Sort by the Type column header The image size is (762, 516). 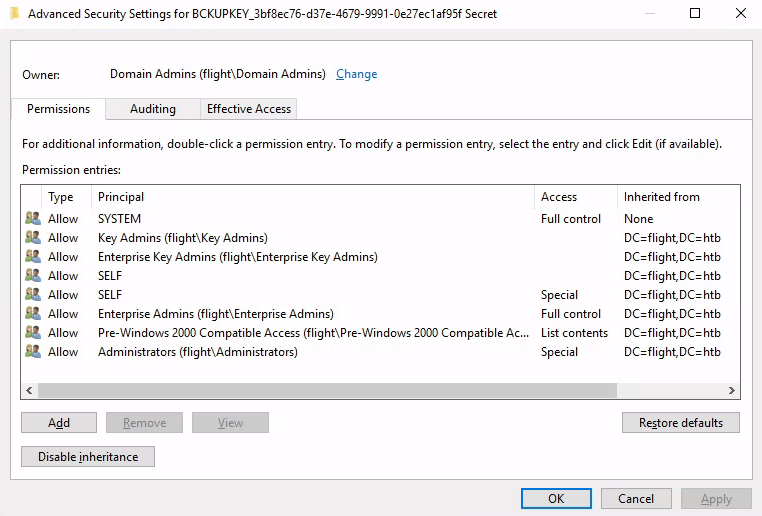tap(67, 197)
